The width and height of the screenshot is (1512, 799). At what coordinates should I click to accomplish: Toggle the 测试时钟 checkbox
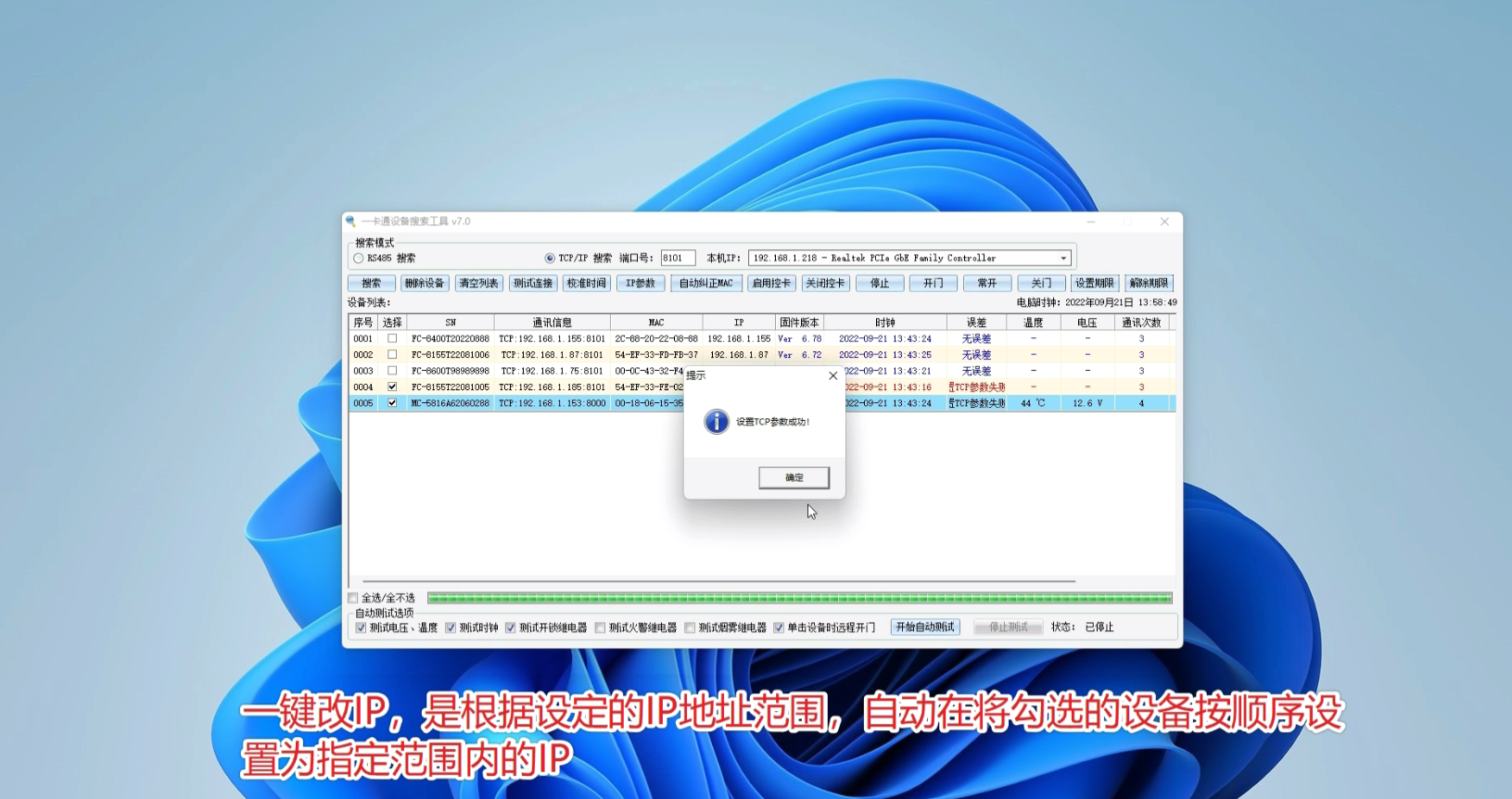(x=451, y=628)
